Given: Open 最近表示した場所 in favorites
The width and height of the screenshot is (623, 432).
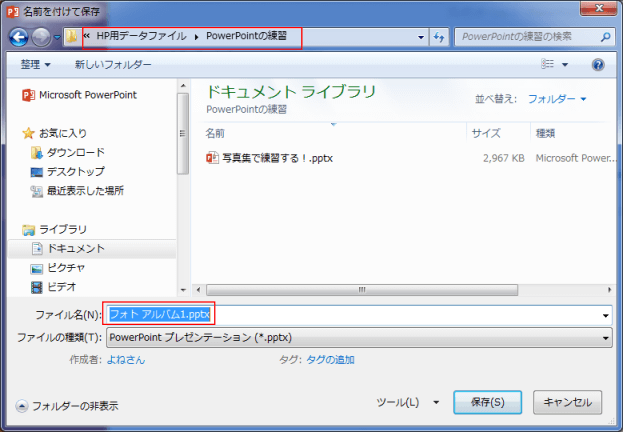Looking at the screenshot, I should (x=77, y=191).
